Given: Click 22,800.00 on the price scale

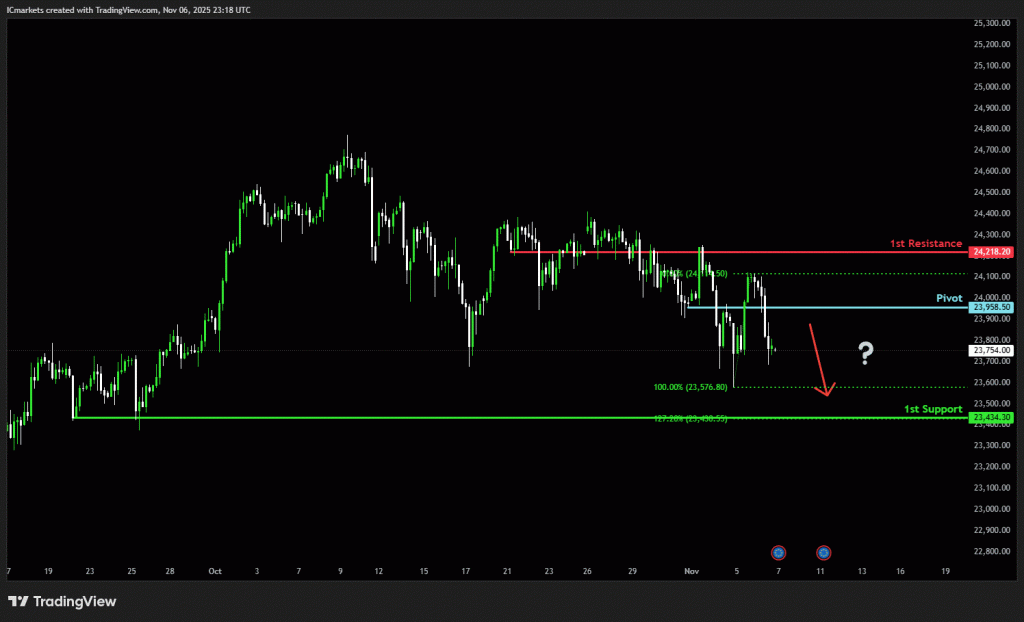Looking at the screenshot, I should [x=991, y=551].
